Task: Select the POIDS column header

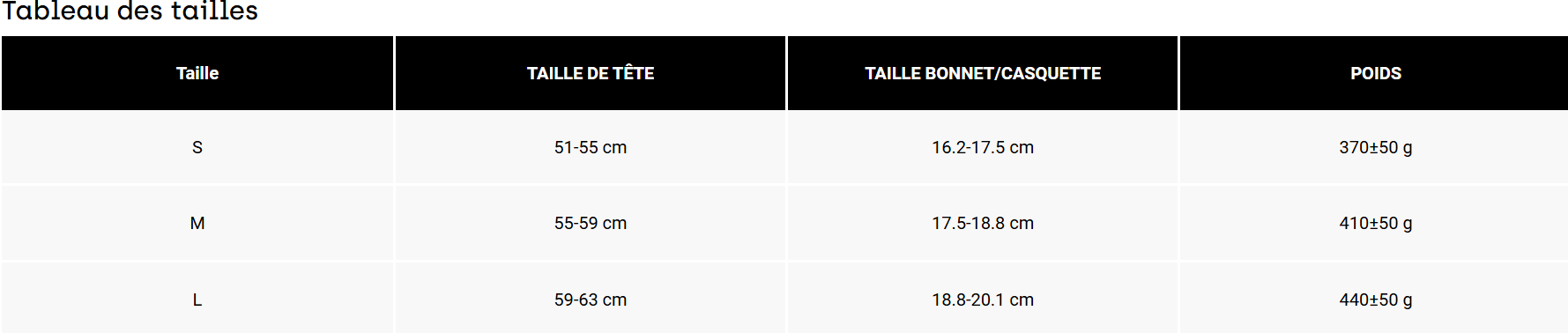Action: pos(1375,73)
